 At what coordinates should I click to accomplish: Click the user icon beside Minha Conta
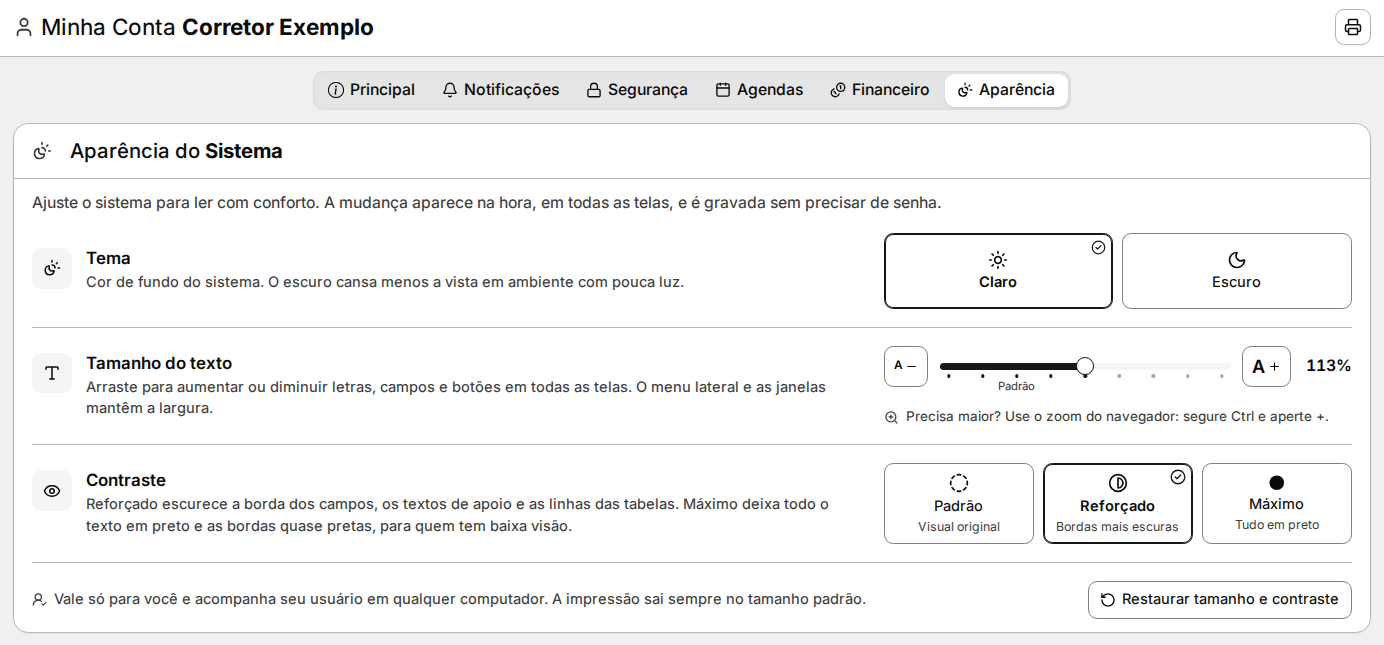[x=24, y=27]
